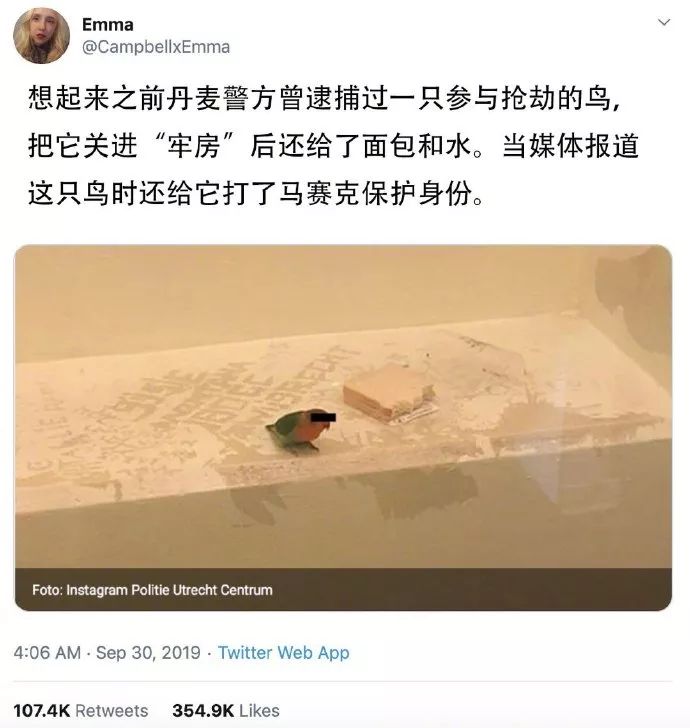Click the word Retweets label

pyautogui.click(x=111, y=710)
